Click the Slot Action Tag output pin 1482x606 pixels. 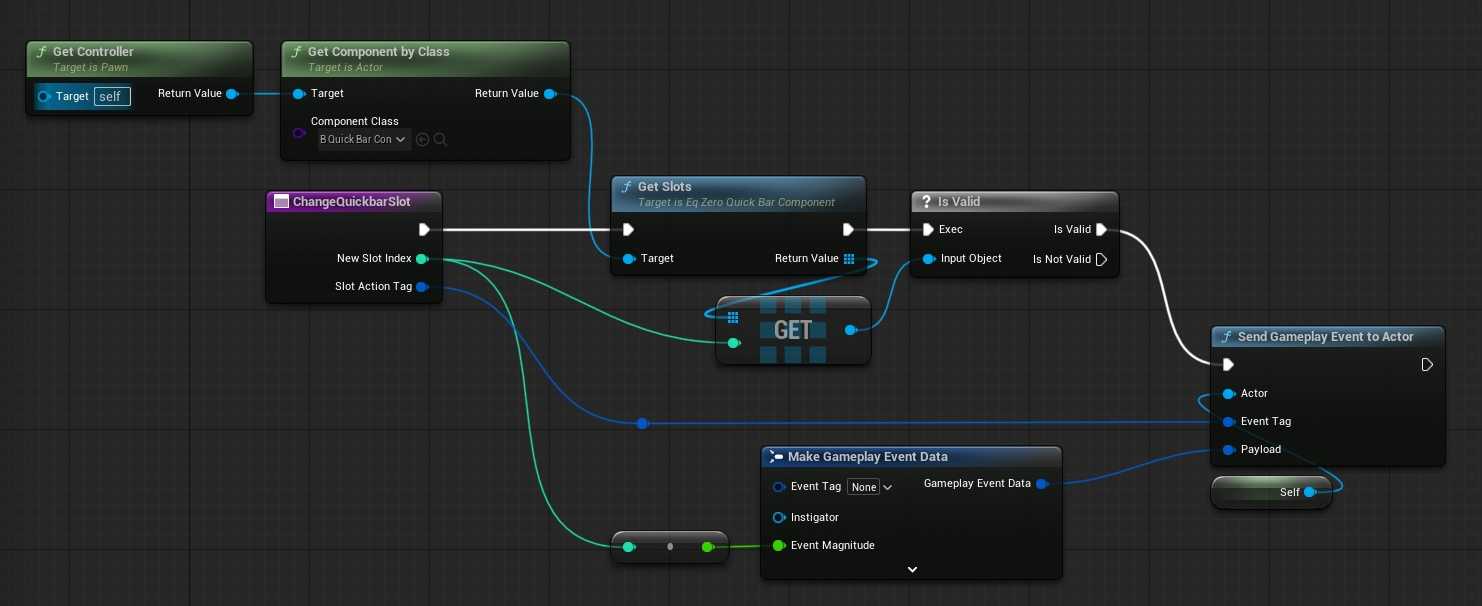[x=421, y=287]
